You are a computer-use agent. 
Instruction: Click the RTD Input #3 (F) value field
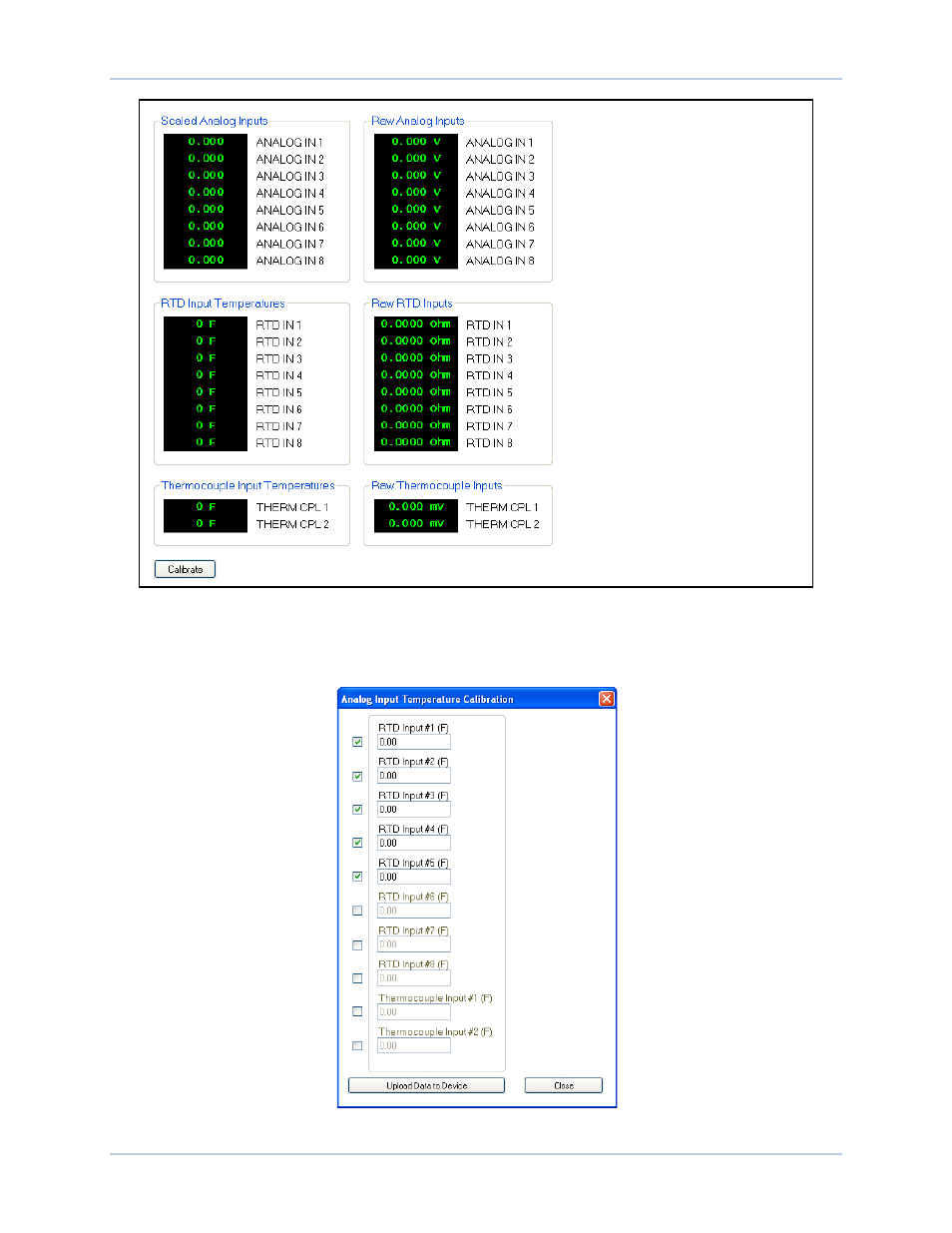[413, 810]
